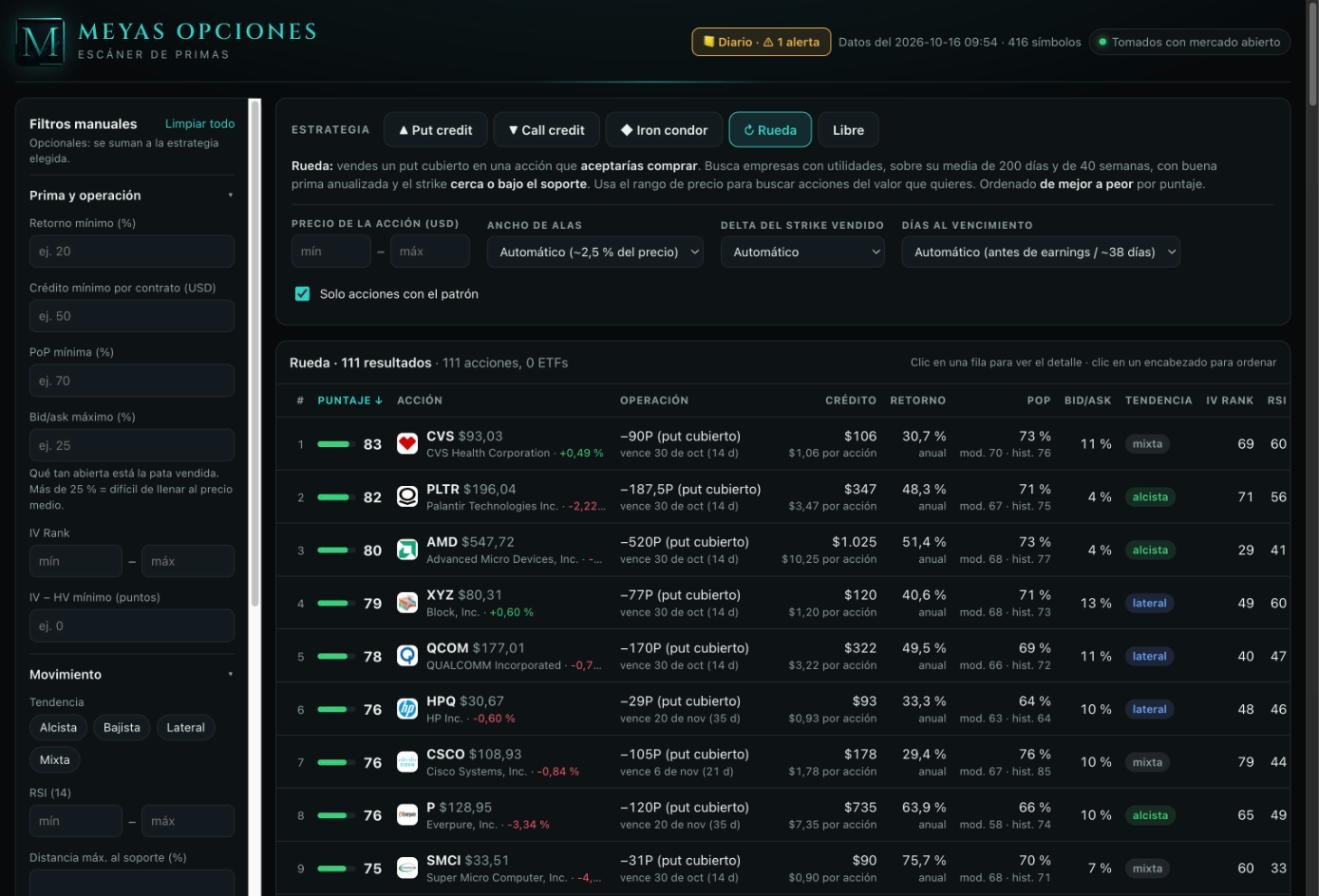Open the Diario 1 alerta badge

click(761, 42)
